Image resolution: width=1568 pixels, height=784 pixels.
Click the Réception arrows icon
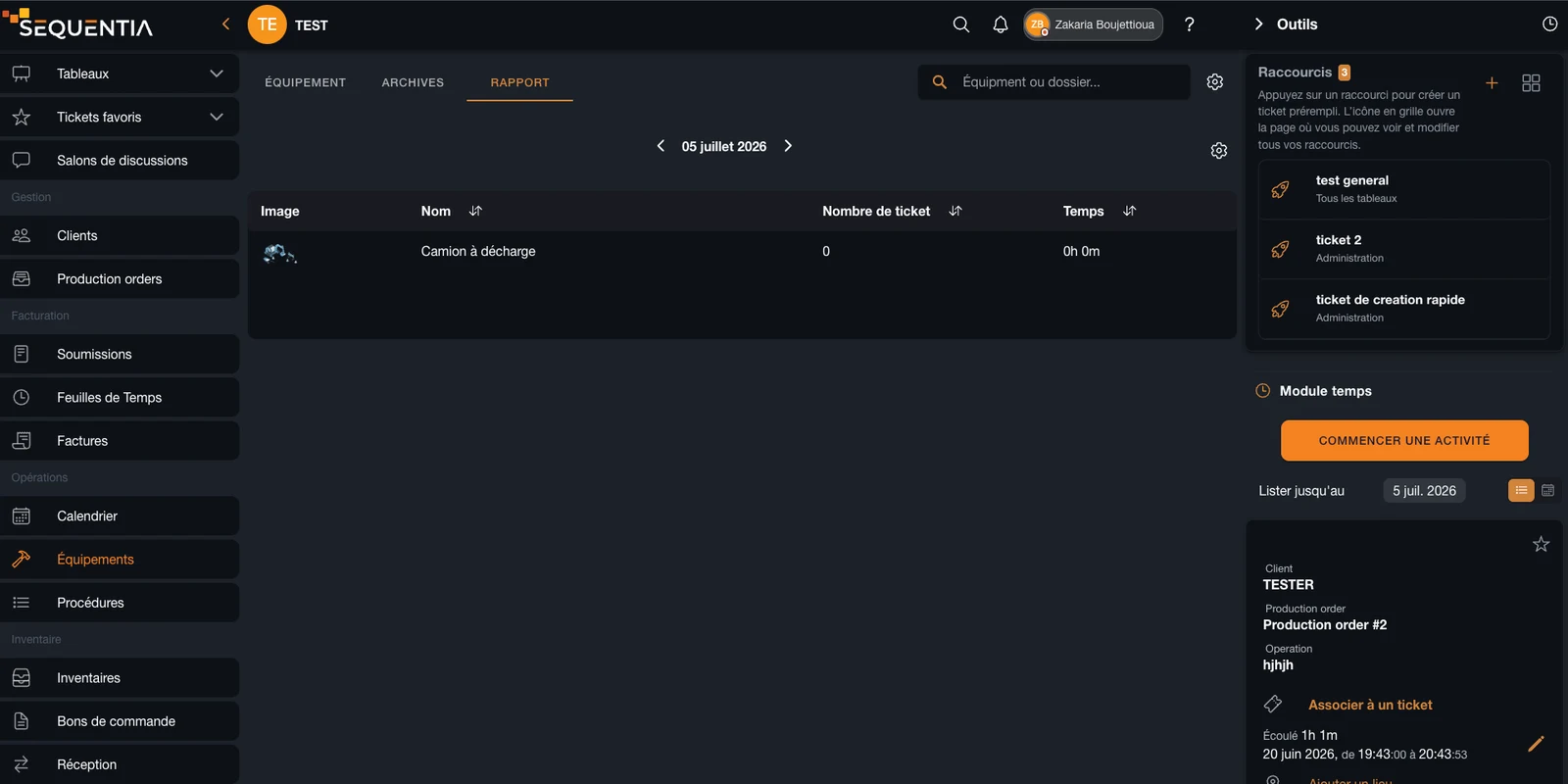[x=22, y=763]
